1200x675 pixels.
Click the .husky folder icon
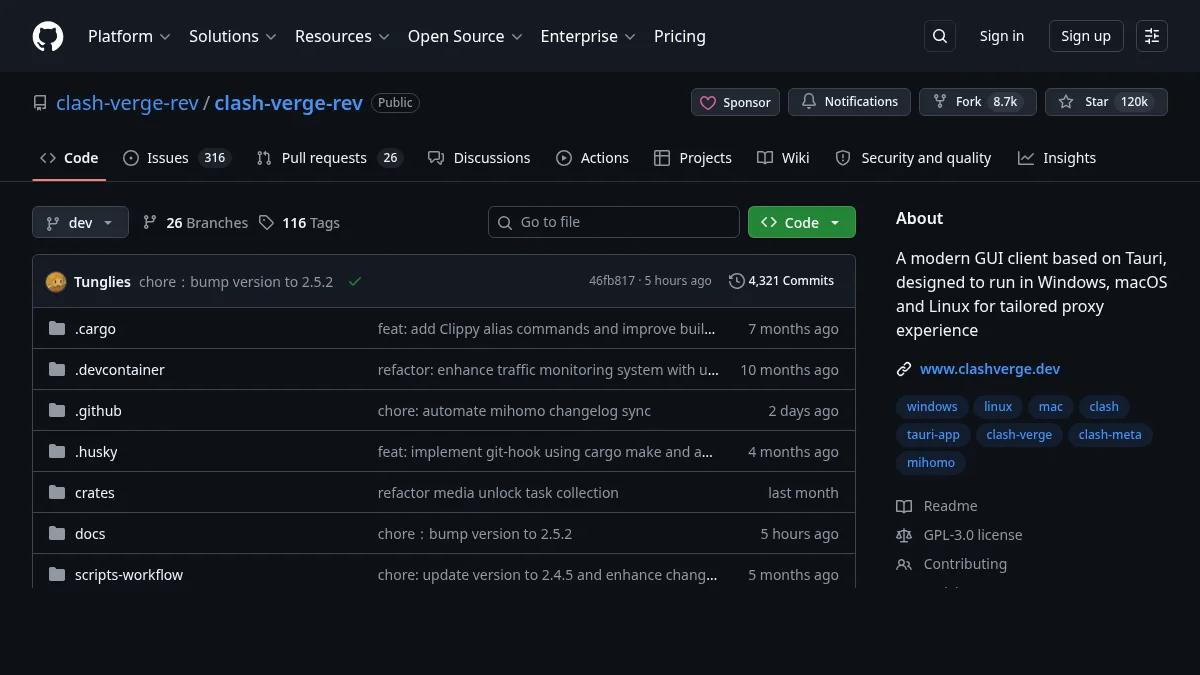click(57, 452)
